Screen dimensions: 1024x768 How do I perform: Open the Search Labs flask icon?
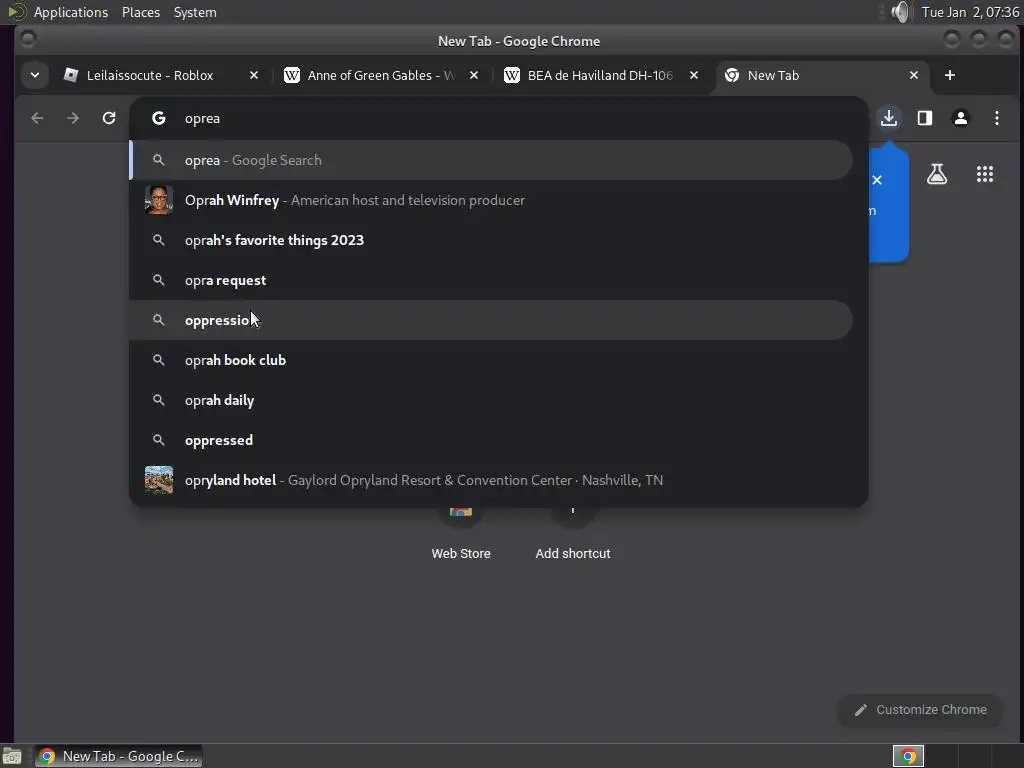point(937,174)
